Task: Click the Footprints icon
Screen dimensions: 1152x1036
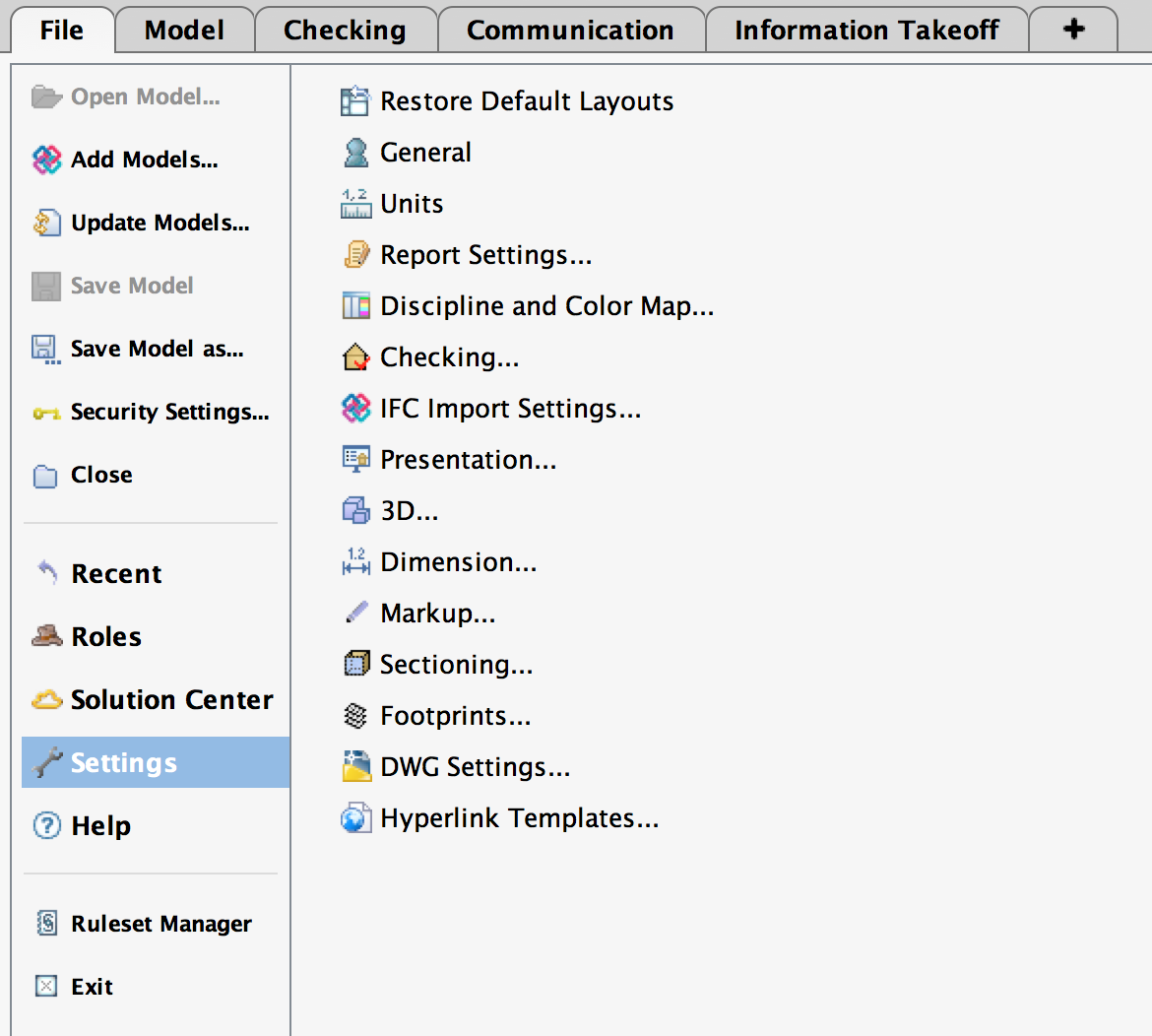Action: click(x=355, y=715)
